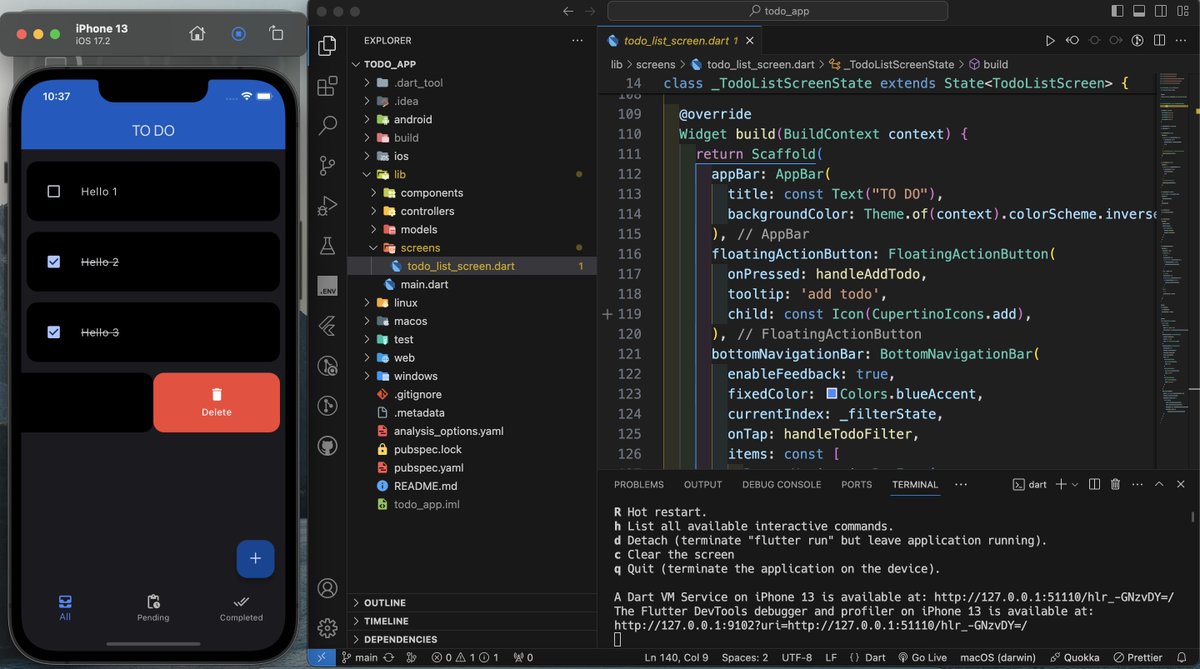Kill the terminal with trash icon

click(x=1115, y=484)
